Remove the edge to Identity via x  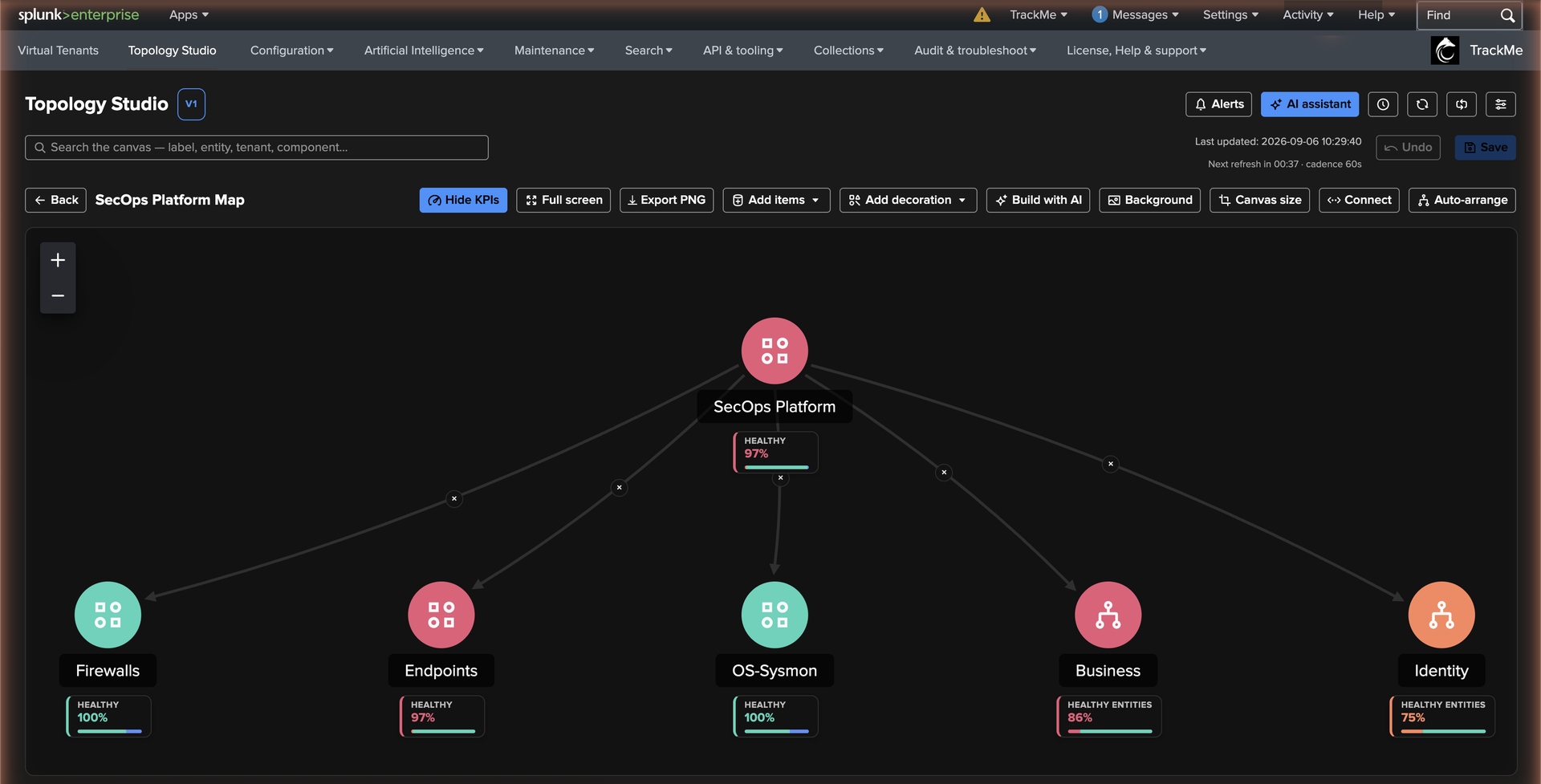click(x=1111, y=463)
